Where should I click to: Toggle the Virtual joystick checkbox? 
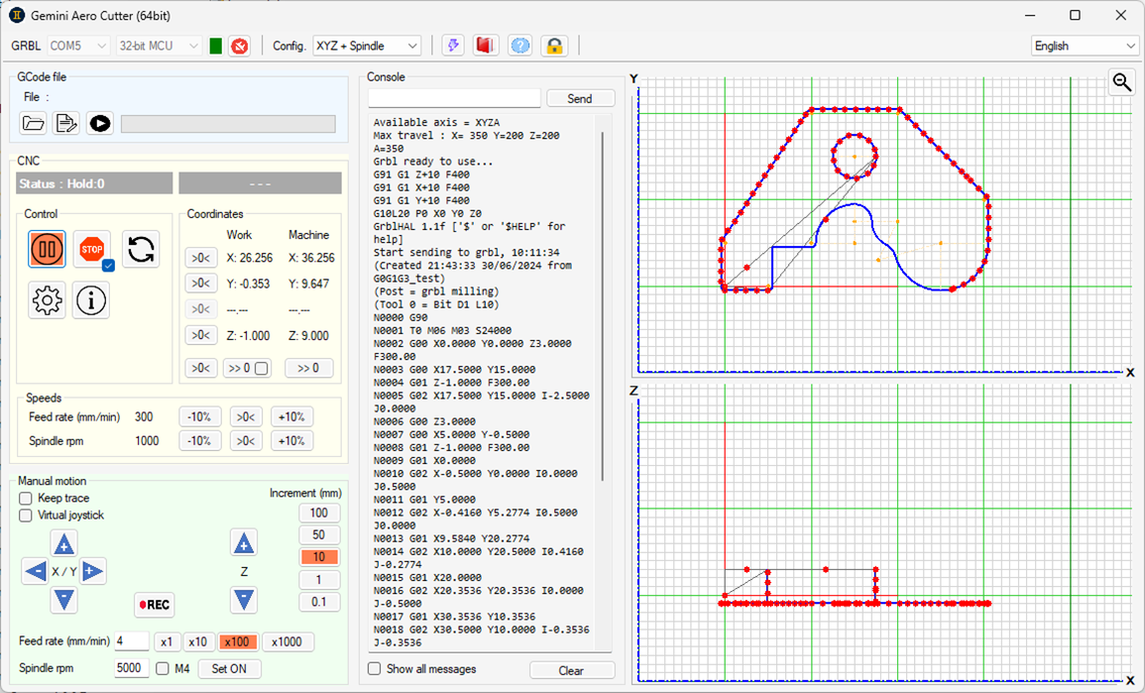(x=26, y=515)
